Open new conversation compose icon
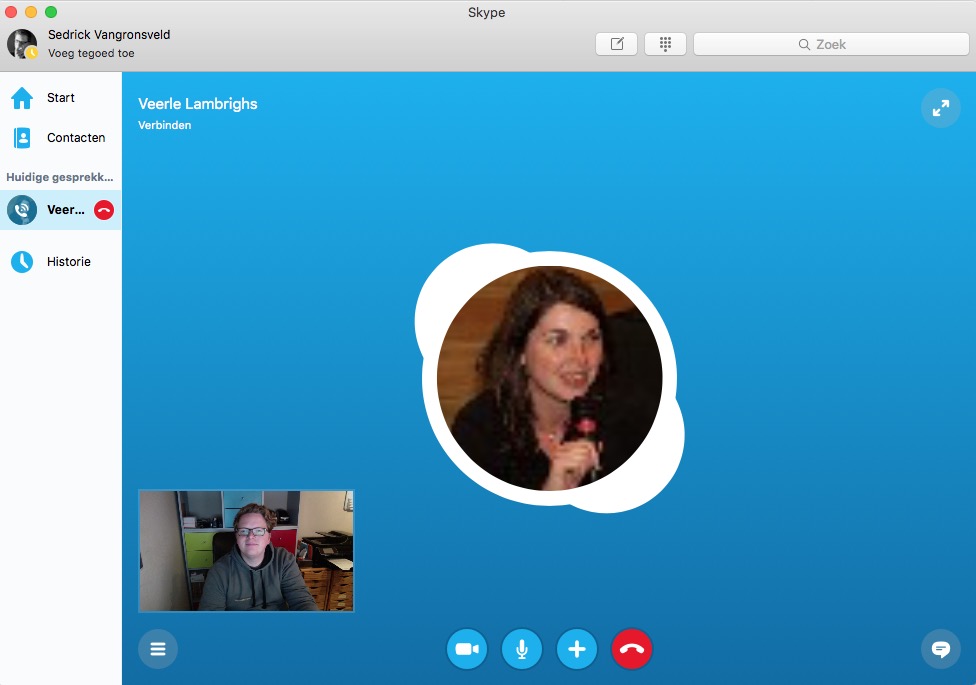Image resolution: width=976 pixels, height=685 pixels. tap(616, 44)
